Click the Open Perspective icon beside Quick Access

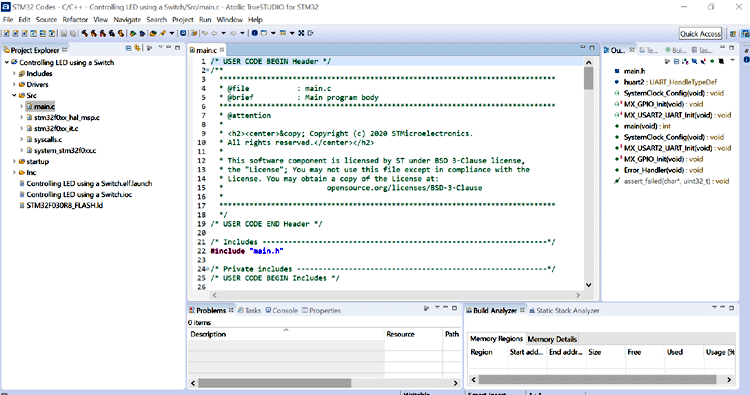[x=732, y=33]
